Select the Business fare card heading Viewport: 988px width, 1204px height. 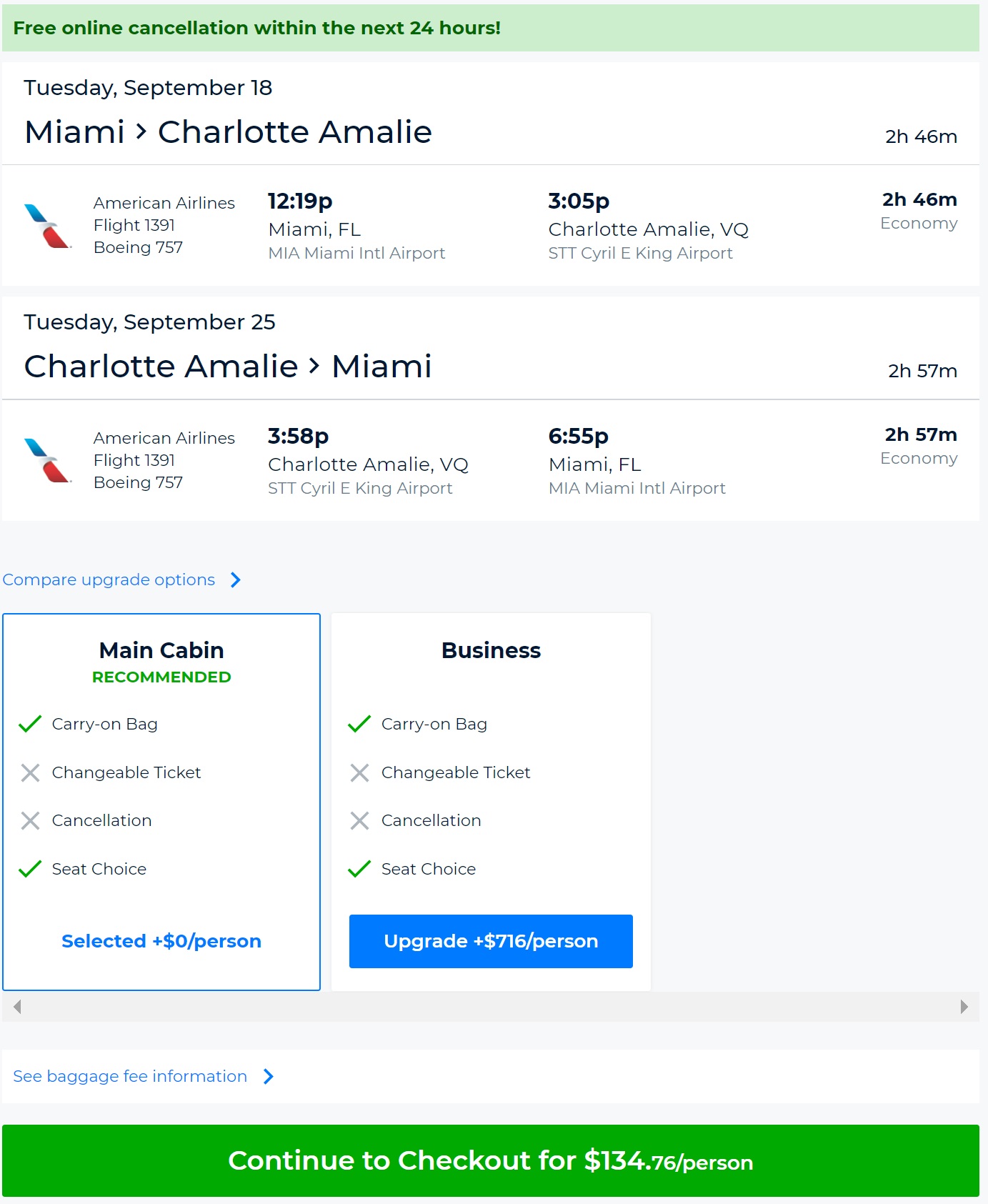(x=491, y=650)
